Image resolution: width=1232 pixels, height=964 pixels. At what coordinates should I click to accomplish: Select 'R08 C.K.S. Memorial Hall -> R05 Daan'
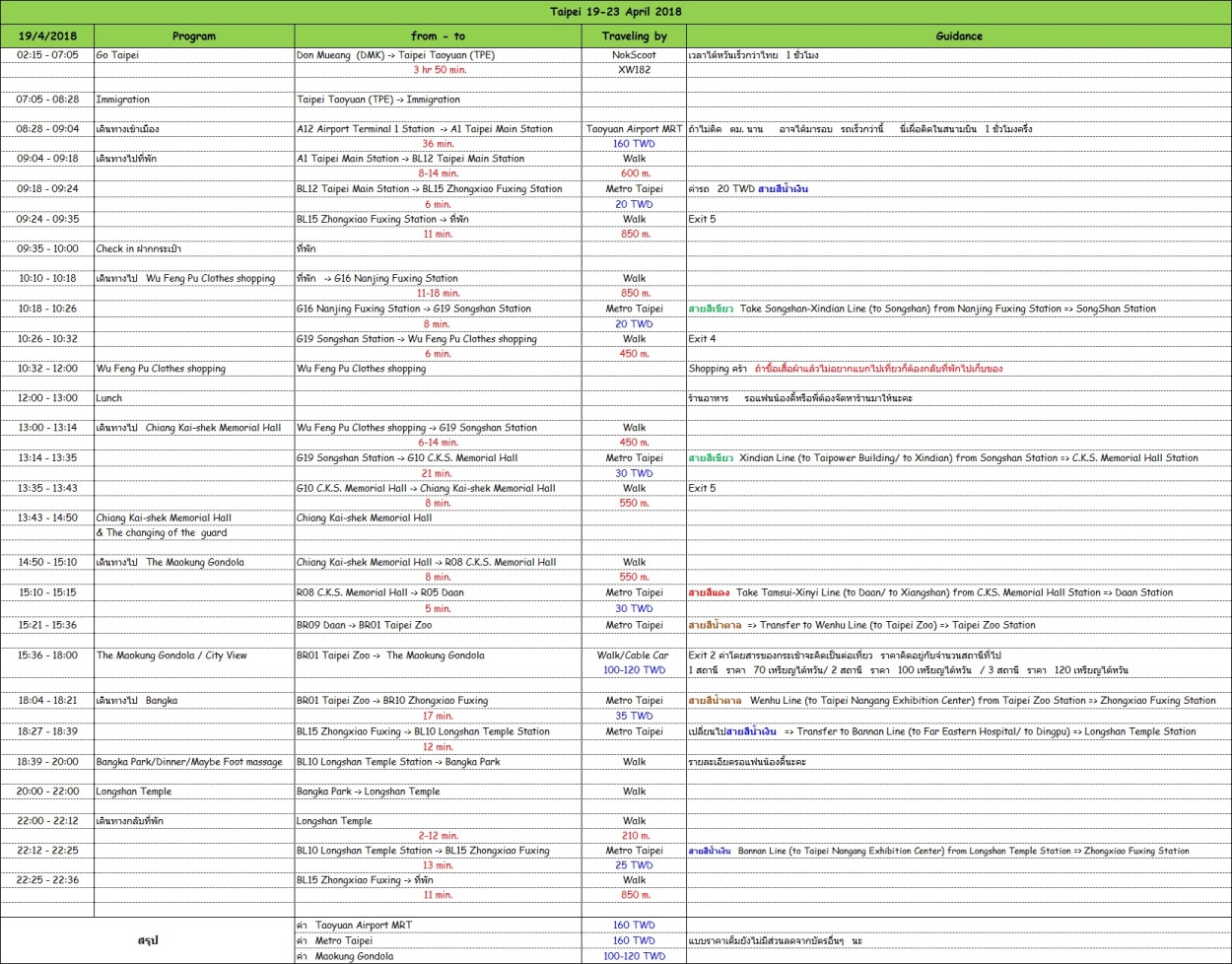coord(438,593)
